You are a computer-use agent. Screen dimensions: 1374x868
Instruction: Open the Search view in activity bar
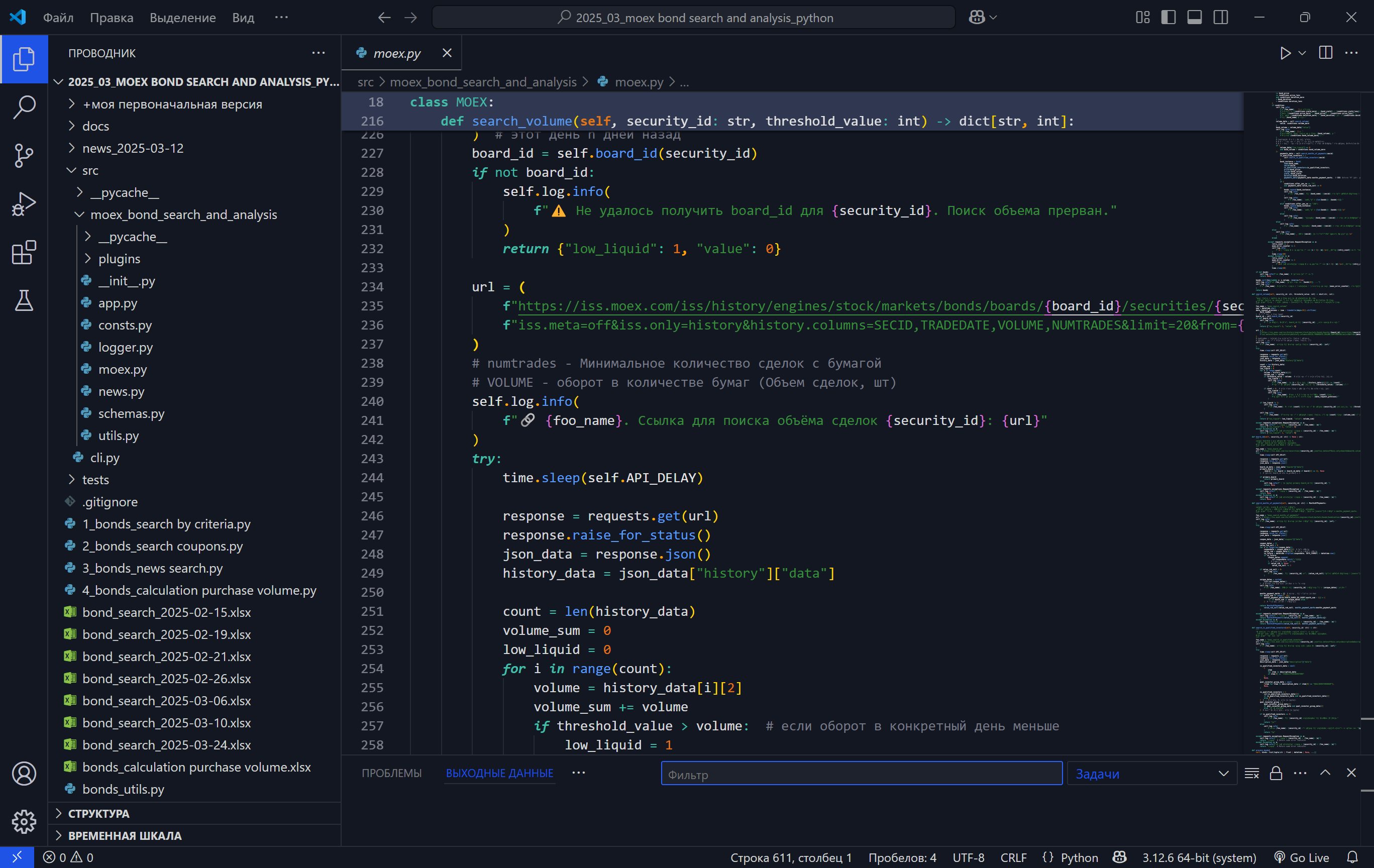(24, 107)
